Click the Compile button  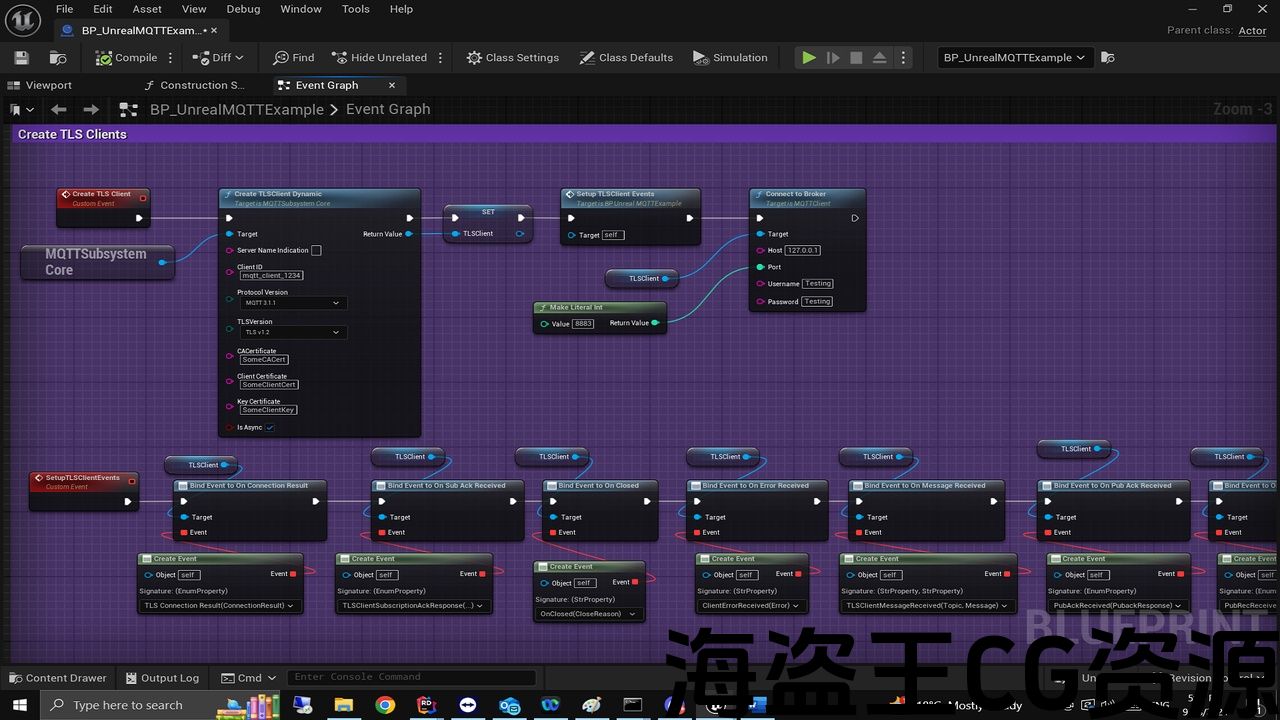tap(127, 58)
